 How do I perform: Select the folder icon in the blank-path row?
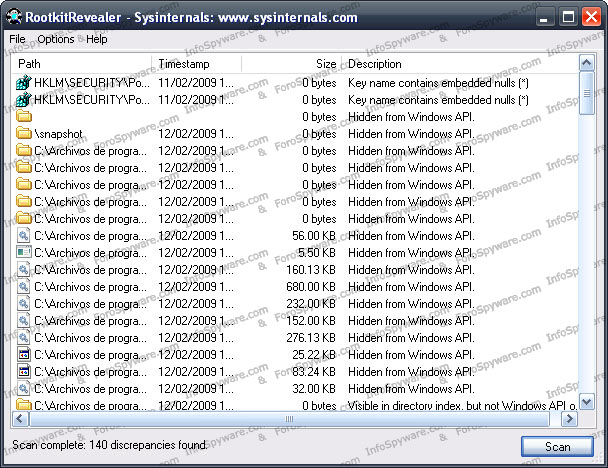(x=24, y=116)
